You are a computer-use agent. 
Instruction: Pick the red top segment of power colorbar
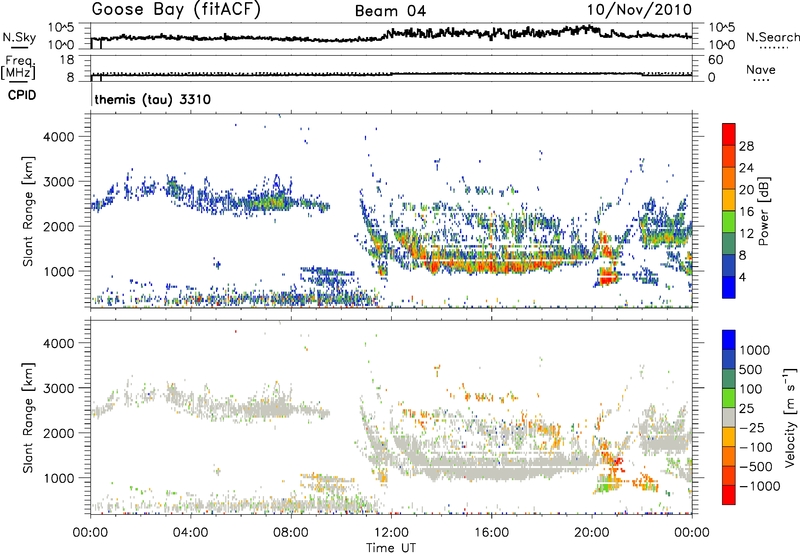coord(729,135)
